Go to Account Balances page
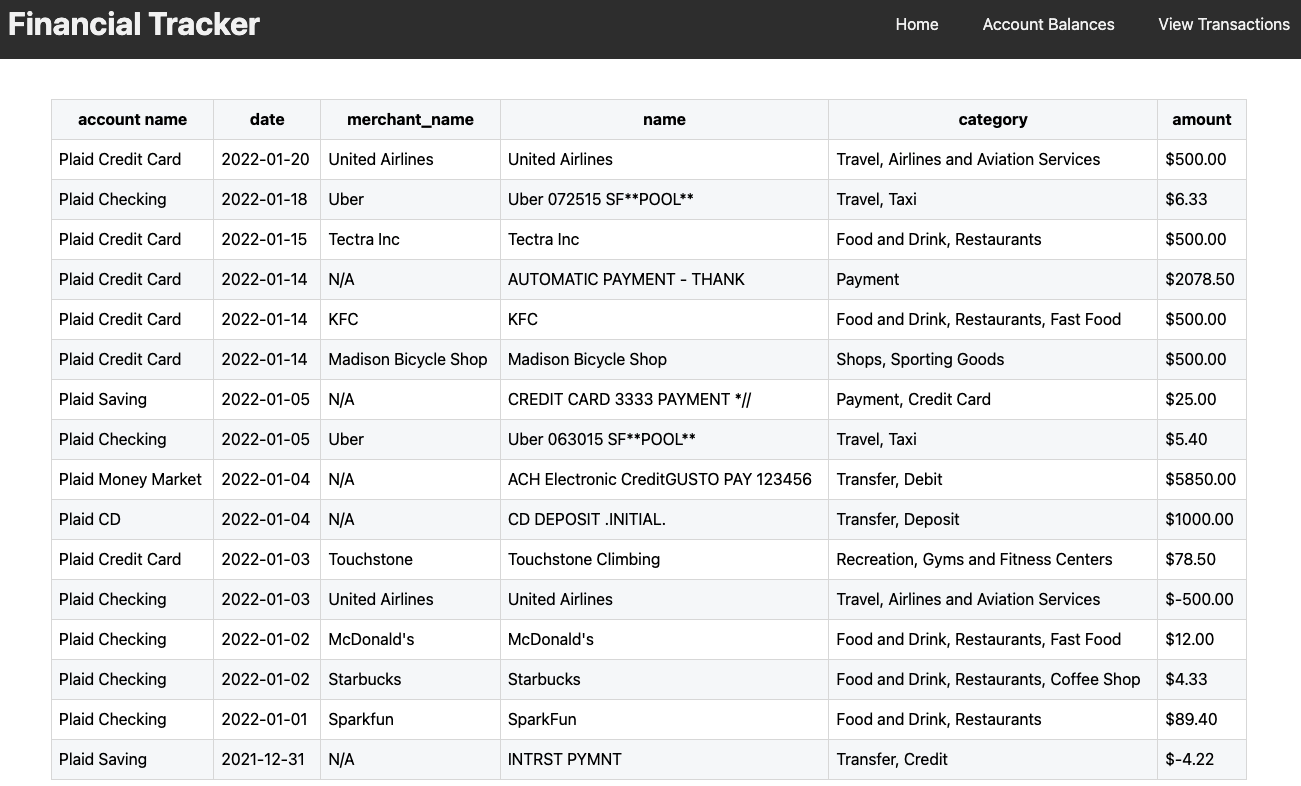 (x=1048, y=24)
